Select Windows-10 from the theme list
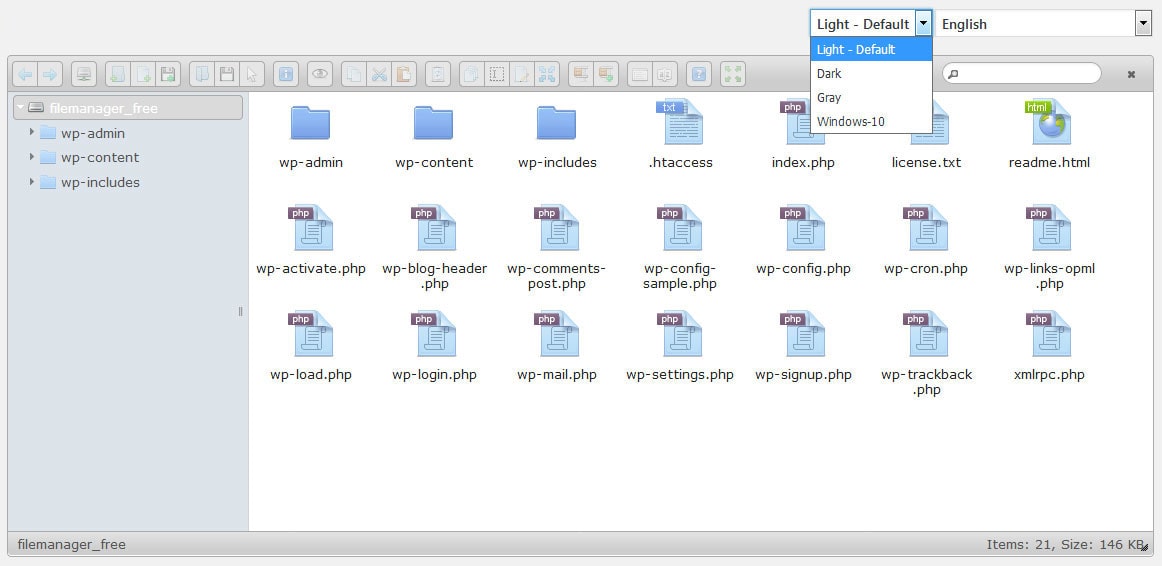 pos(850,122)
